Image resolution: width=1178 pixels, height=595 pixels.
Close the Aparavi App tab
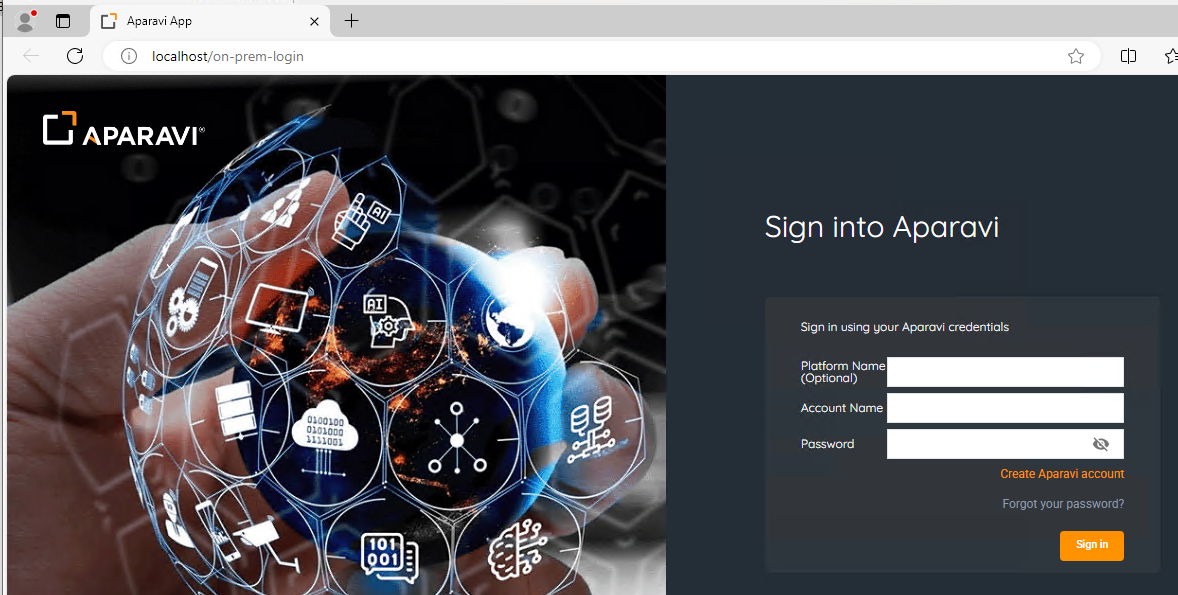tap(315, 21)
